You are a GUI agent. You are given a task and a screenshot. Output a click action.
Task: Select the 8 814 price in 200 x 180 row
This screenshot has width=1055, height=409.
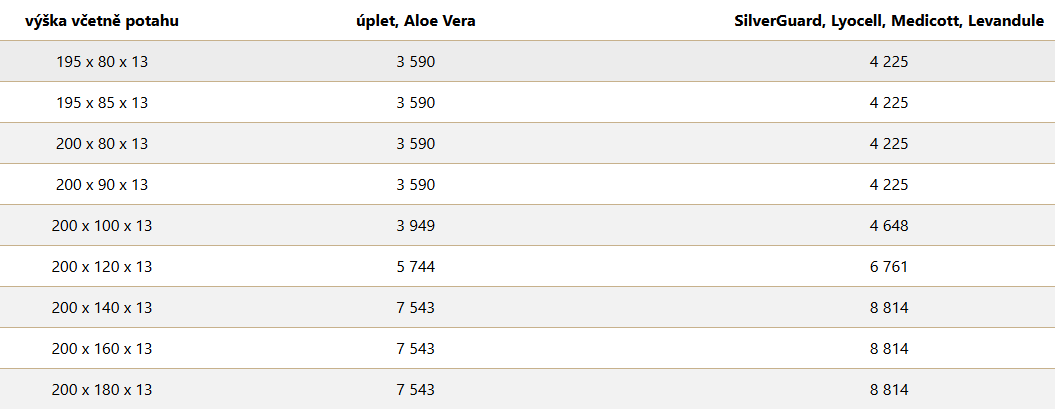tap(889, 390)
